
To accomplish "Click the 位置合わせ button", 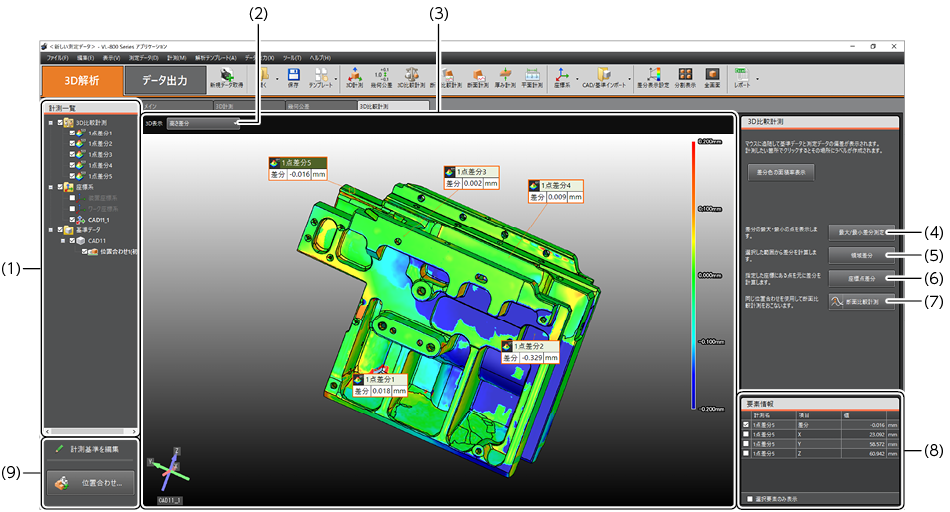I will coord(90,482).
